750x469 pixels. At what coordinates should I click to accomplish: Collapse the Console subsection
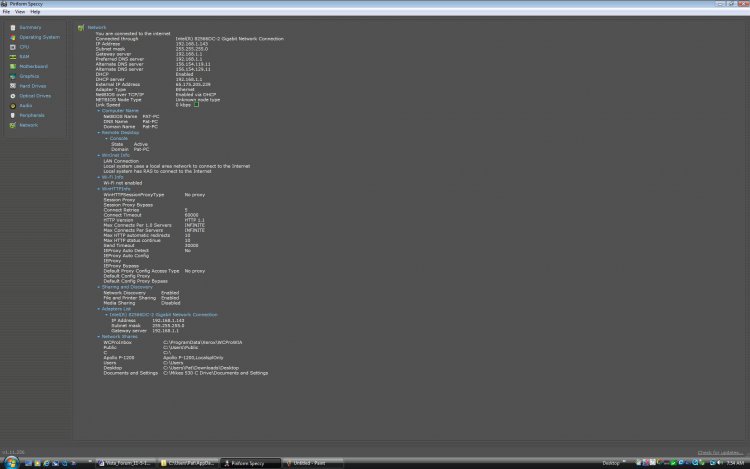(107, 139)
